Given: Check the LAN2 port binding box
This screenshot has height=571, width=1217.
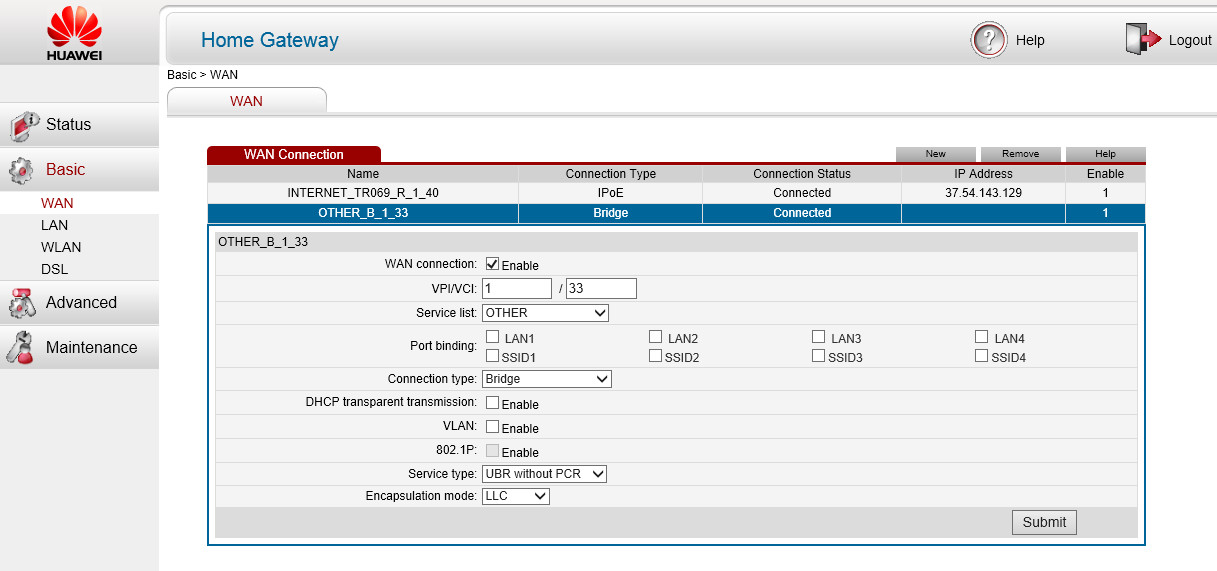Looking at the screenshot, I should click(x=655, y=338).
